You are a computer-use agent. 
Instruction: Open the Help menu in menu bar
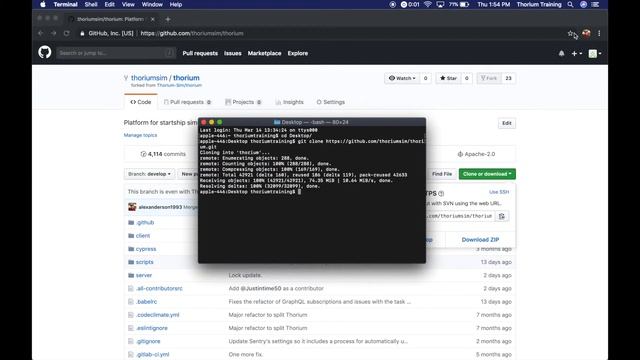[x=176, y=4]
